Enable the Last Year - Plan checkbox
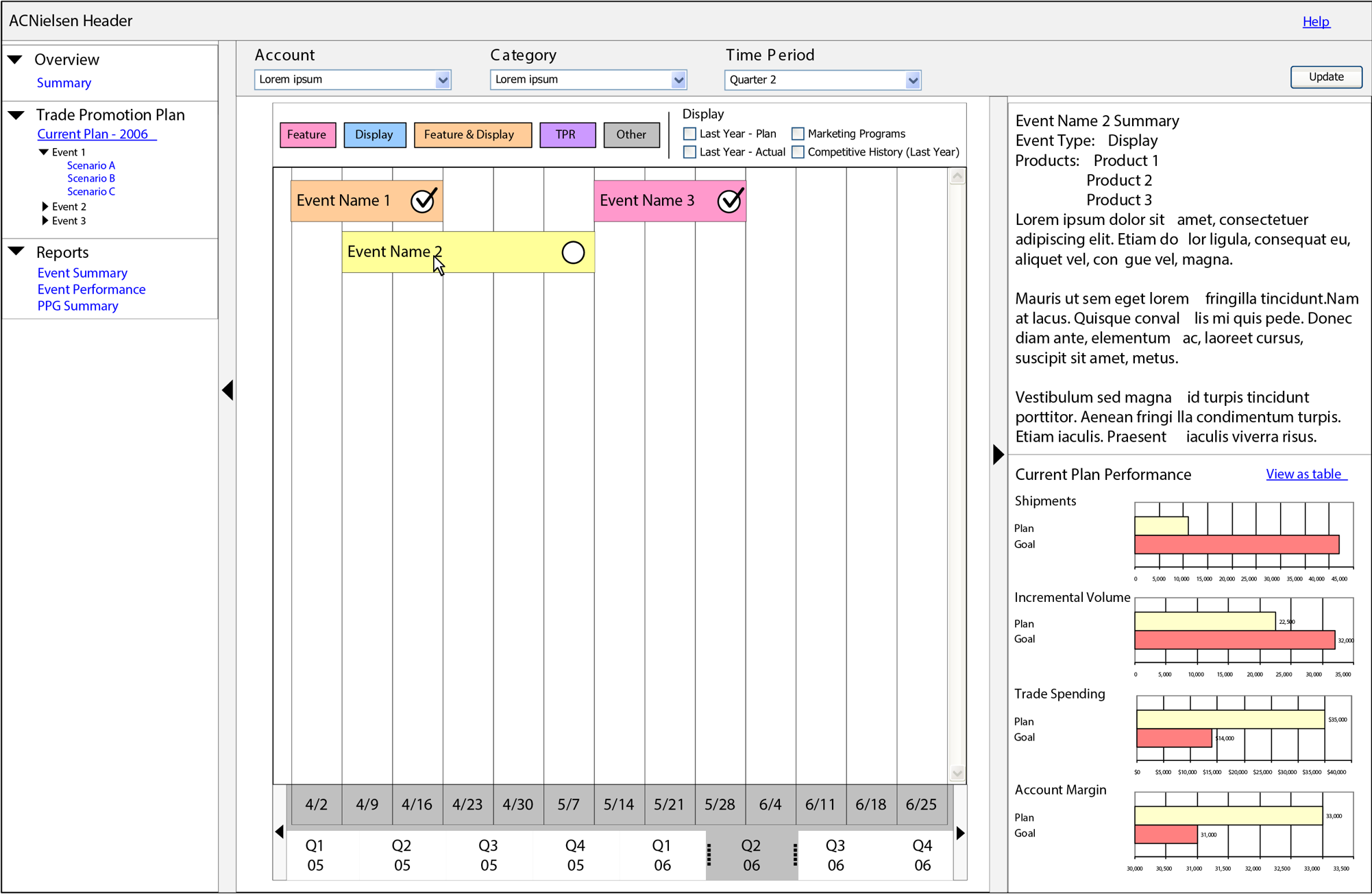1372x894 pixels. pyautogui.click(x=689, y=133)
